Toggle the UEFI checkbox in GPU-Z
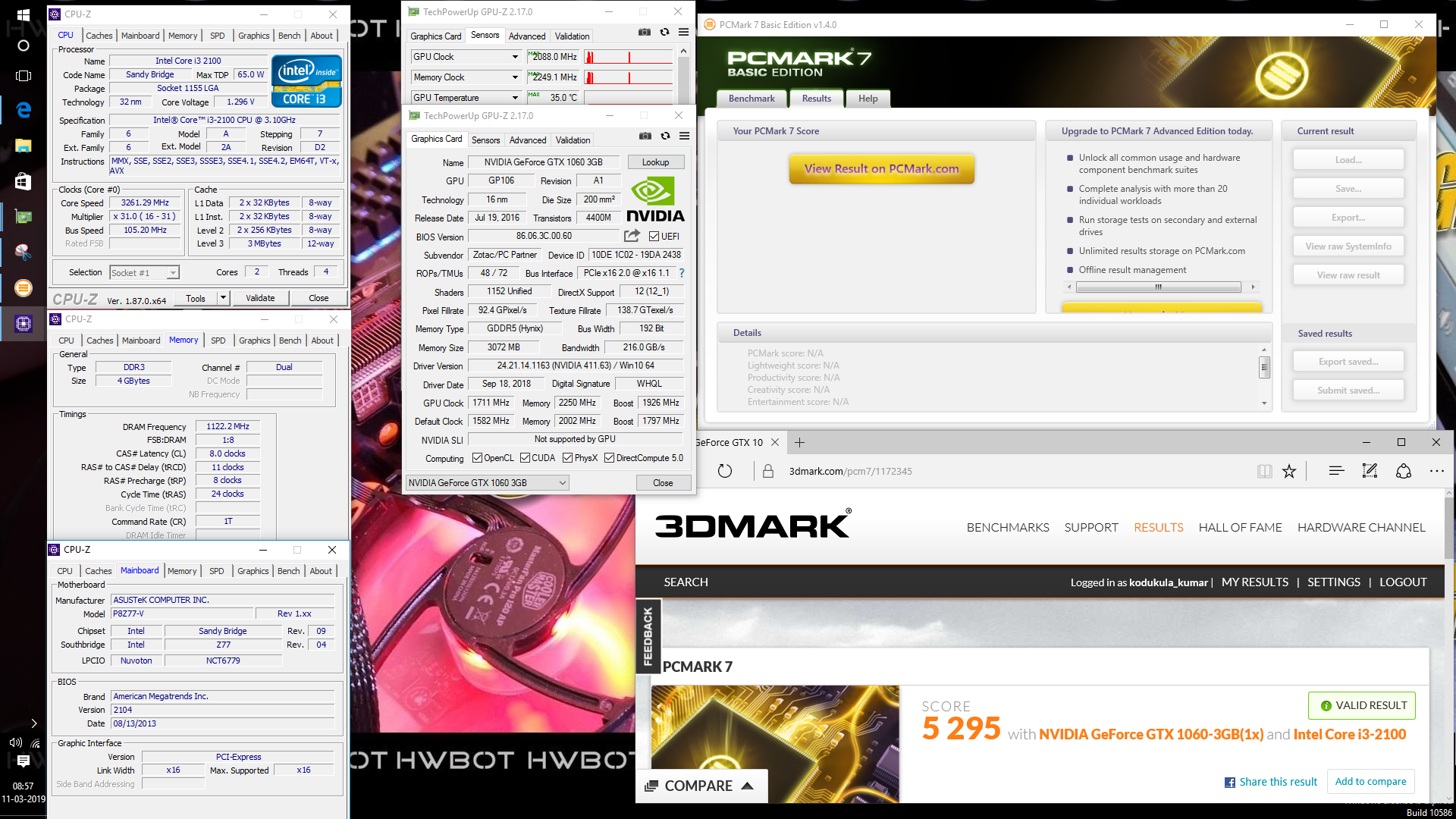This screenshot has width=1456, height=819. click(654, 237)
